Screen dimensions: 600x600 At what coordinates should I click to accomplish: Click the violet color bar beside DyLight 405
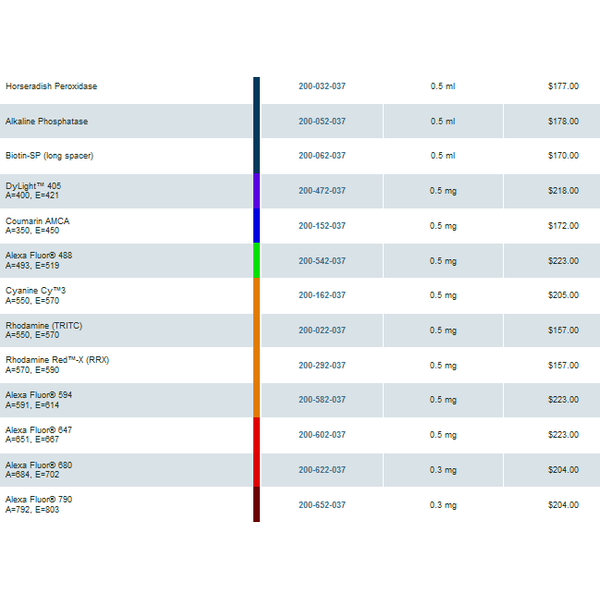coord(256,191)
